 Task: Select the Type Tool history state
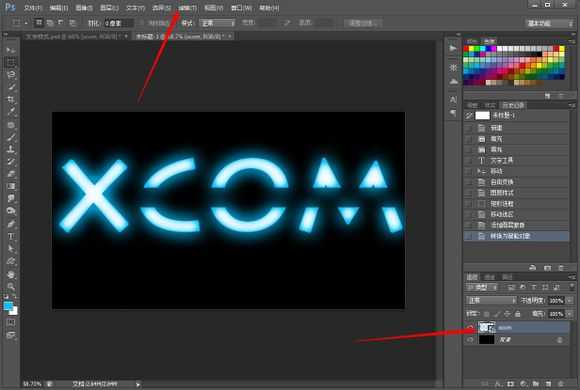pyautogui.click(x=516, y=160)
